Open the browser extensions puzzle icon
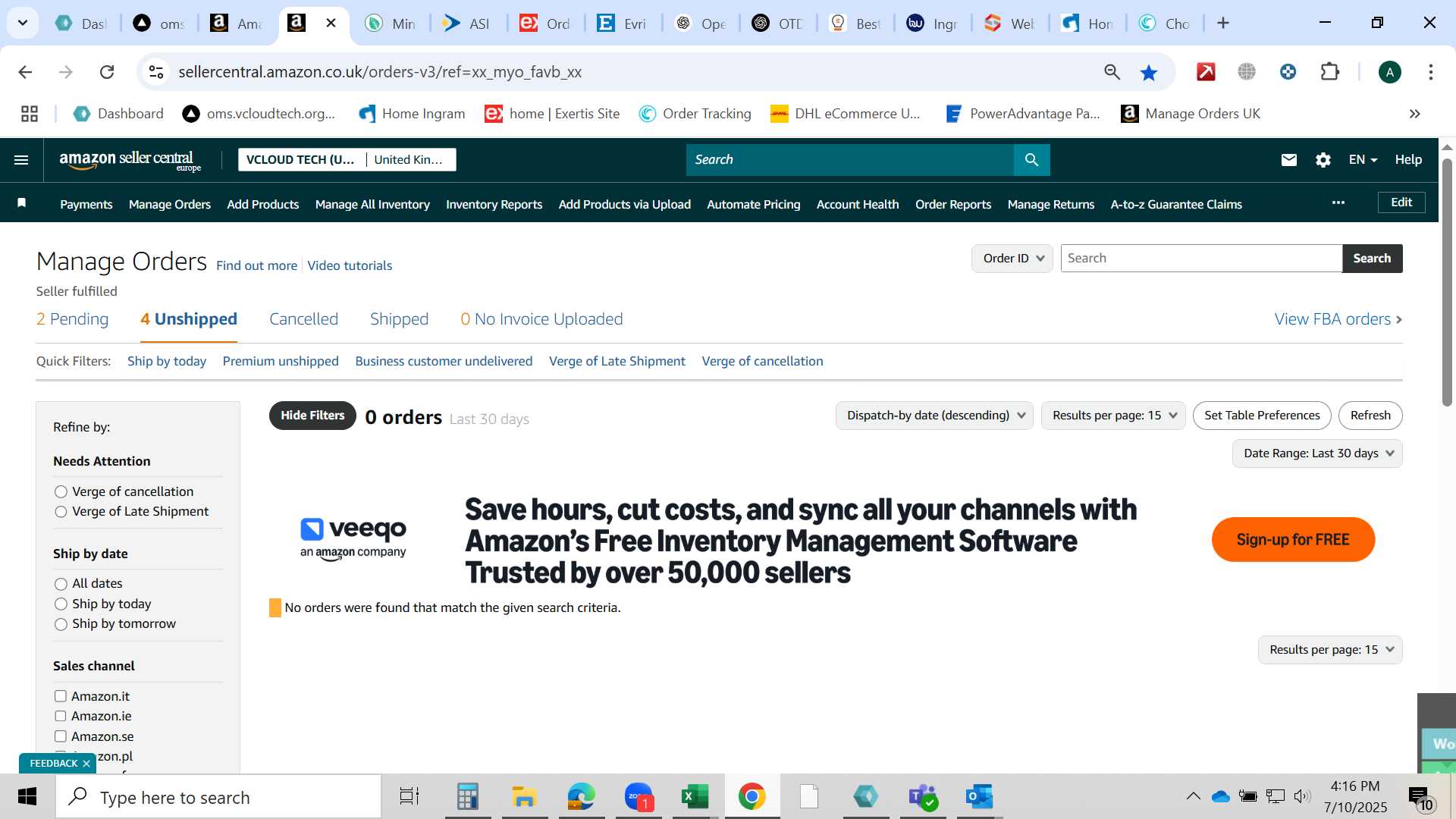1456x819 pixels. tap(1330, 72)
